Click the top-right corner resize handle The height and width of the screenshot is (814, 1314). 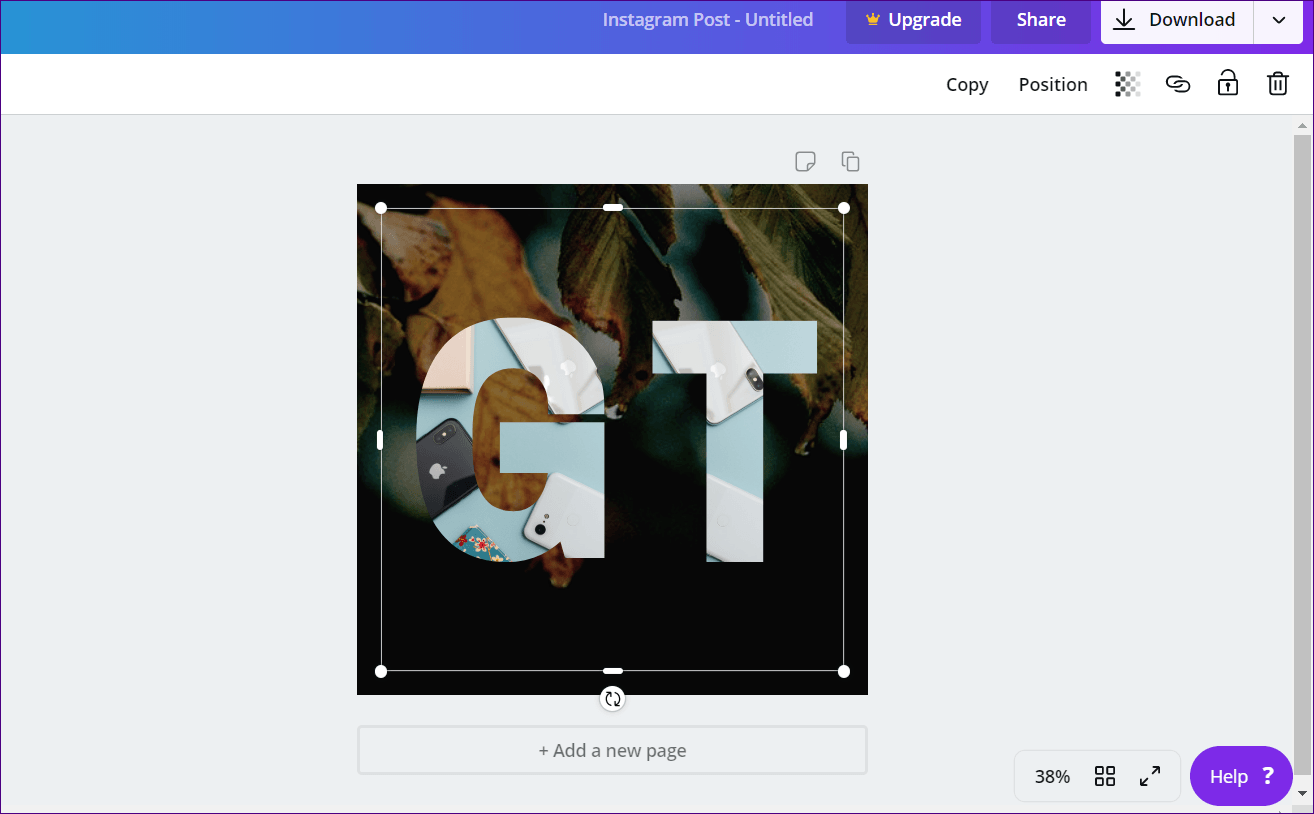coord(844,208)
